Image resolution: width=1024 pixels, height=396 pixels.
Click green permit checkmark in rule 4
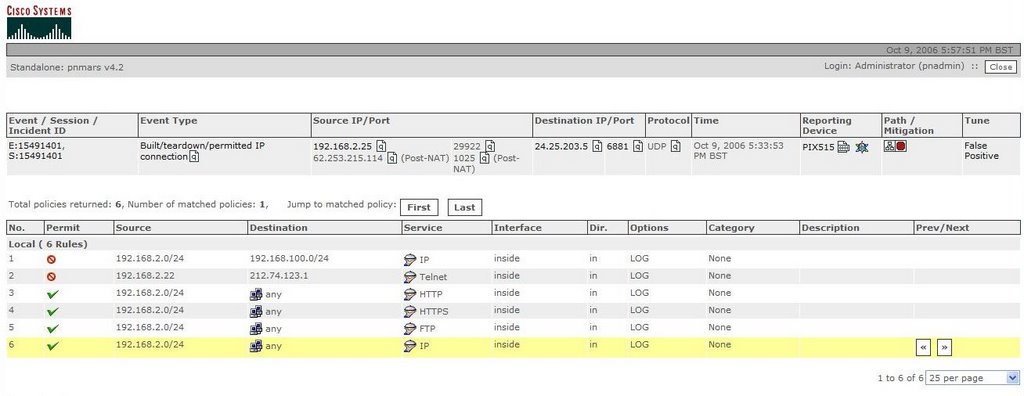(x=53, y=311)
